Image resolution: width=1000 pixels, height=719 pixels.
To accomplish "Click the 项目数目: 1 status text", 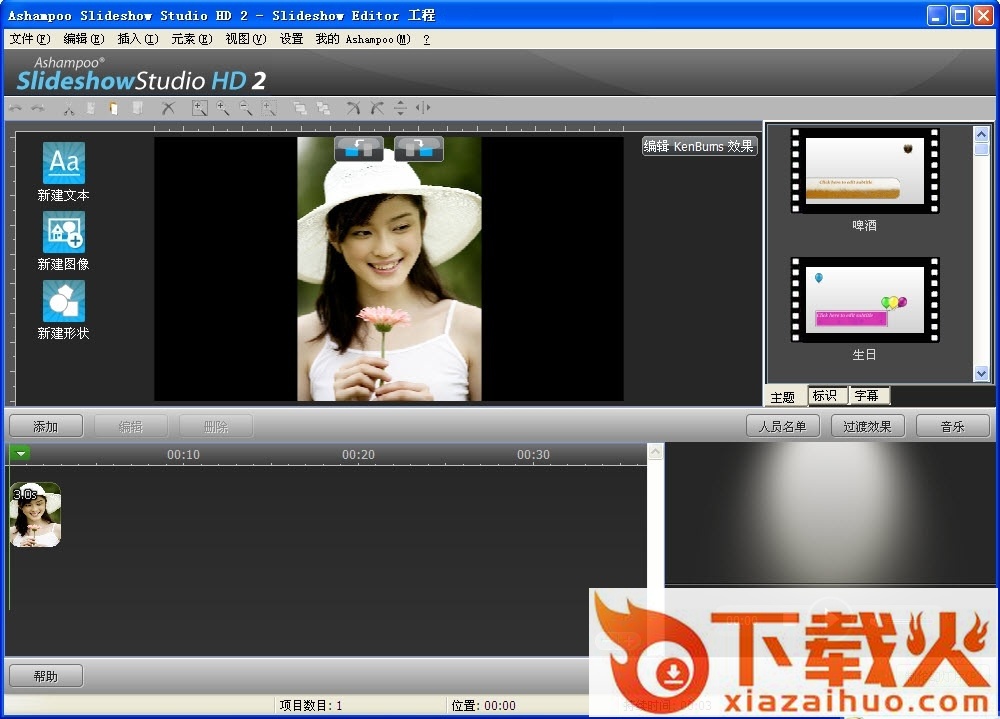I will point(311,705).
